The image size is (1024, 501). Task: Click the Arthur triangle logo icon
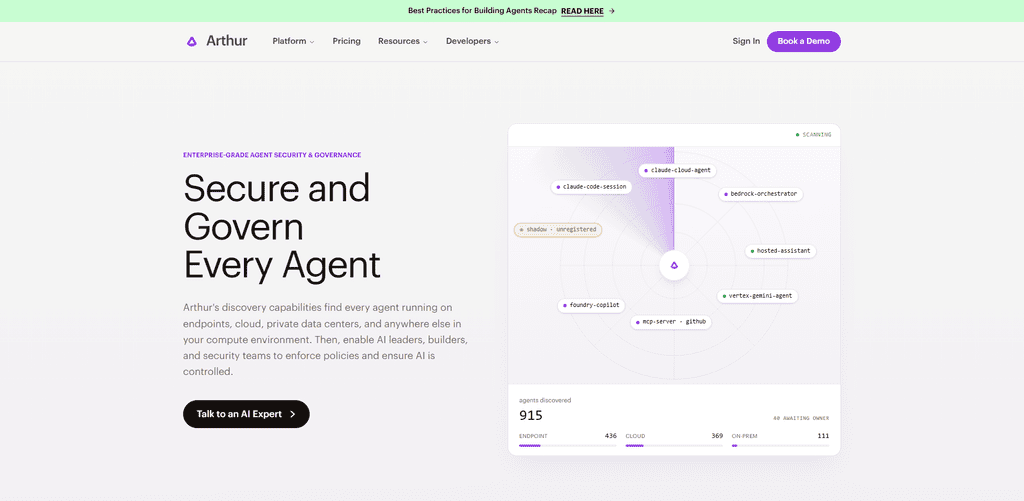coord(191,41)
